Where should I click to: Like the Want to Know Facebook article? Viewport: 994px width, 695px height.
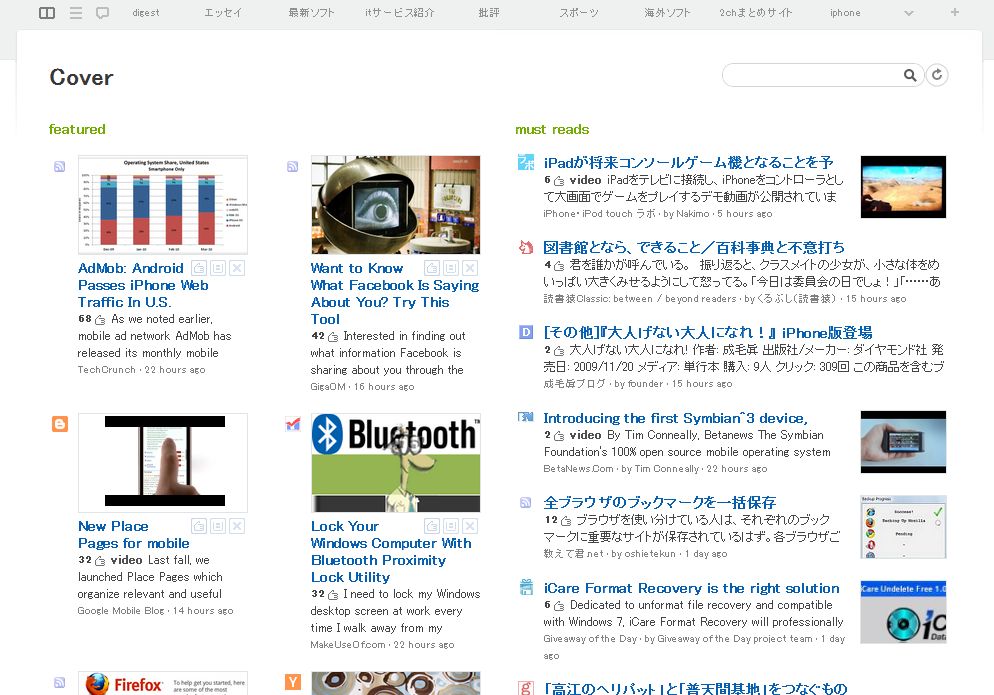click(432, 268)
